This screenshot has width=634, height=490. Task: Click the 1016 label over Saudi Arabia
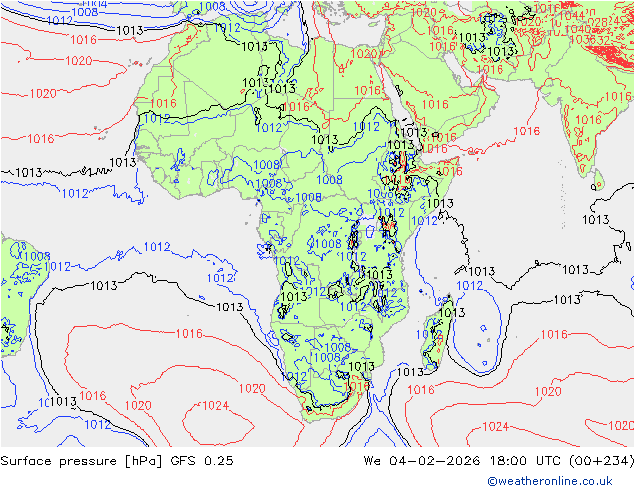coord(435,105)
